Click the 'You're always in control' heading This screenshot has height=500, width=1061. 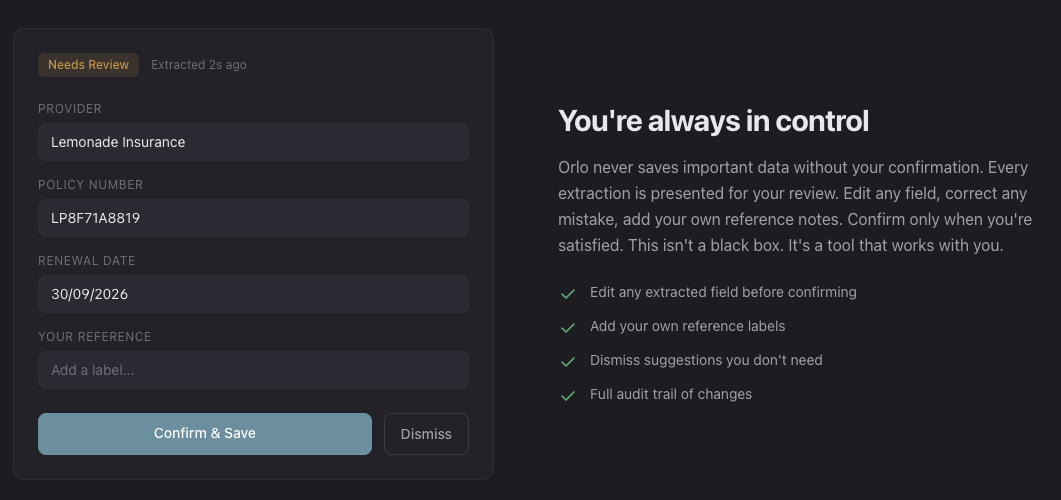click(x=713, y=121)
